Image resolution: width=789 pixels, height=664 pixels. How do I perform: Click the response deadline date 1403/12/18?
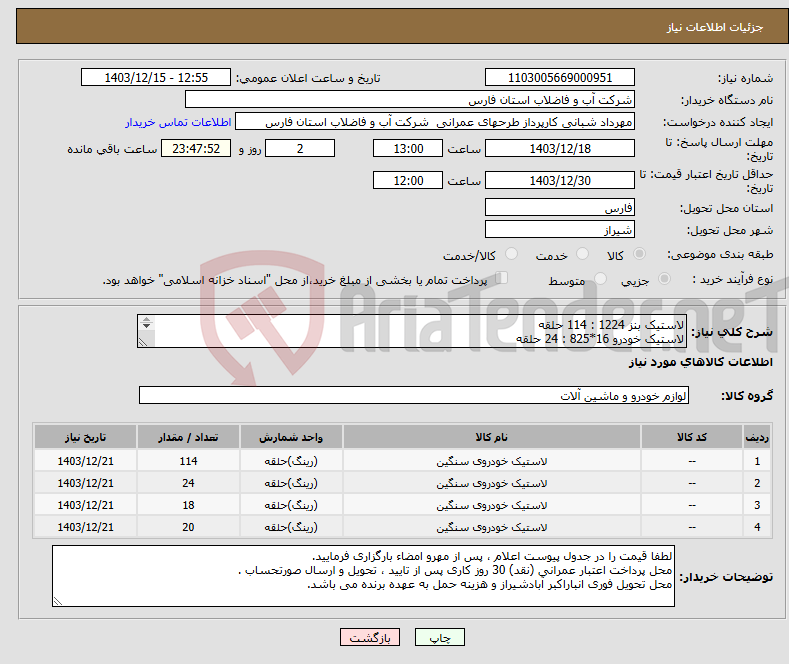(x=560, y=148)
